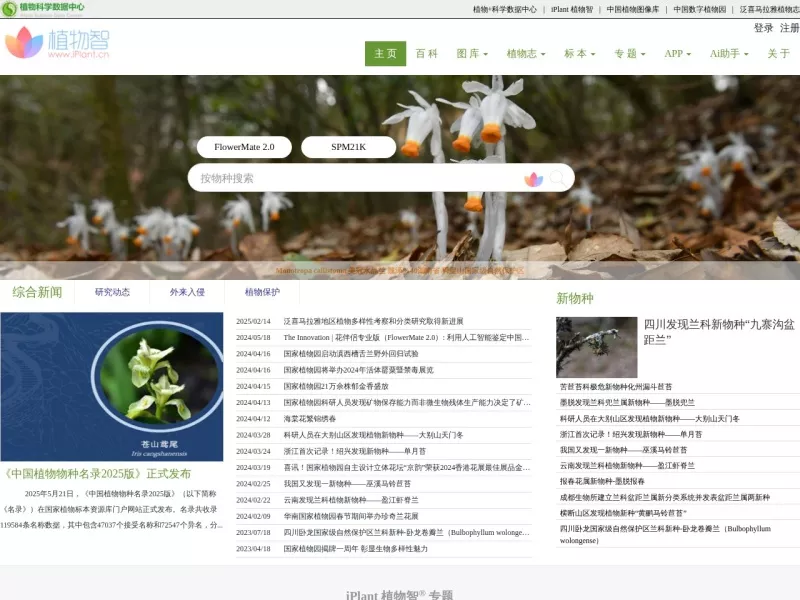Select the 综合新闻 tab
800x600 pixels.
click(x=37, y=292)
